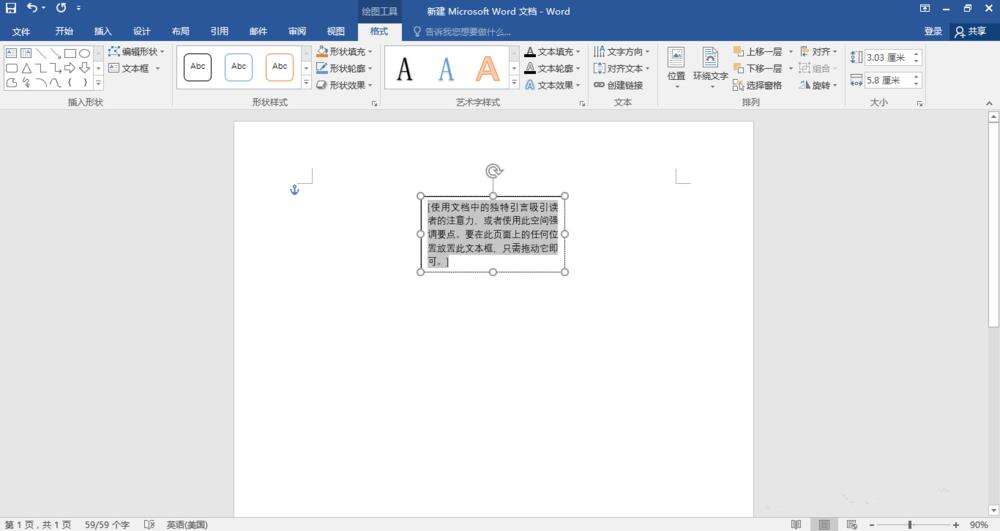This screenshot has width=1000, height=531.
Task: Select the oval shape in the shapes gallery
Action: pos(84,54)
